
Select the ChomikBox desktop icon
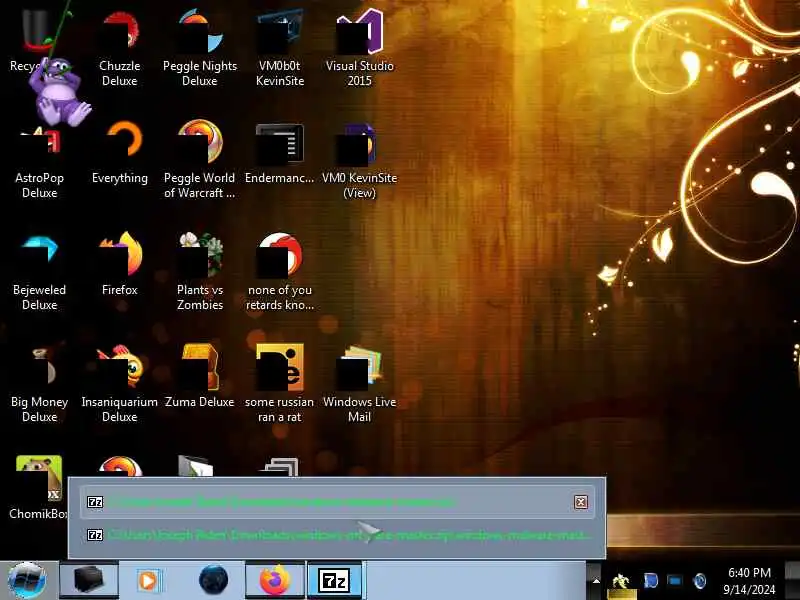point(39,488)
